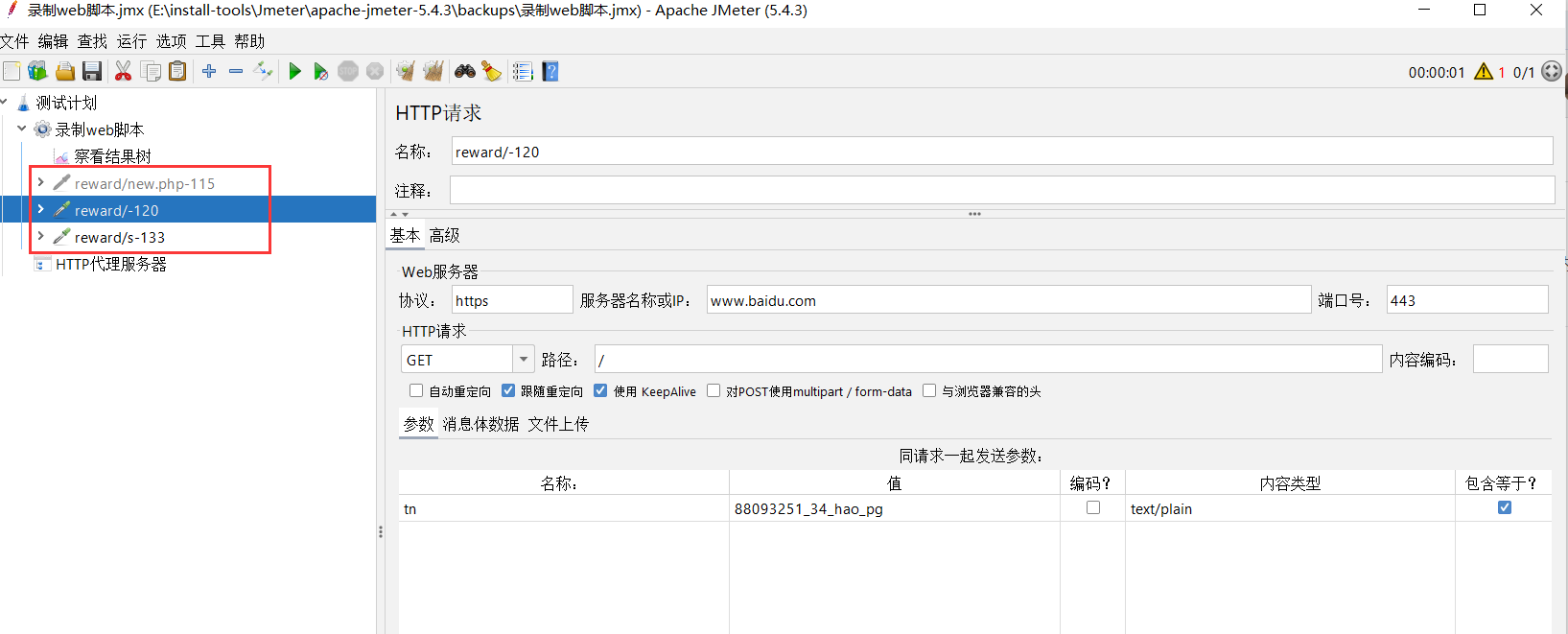Start the test with green play icon
This screenshot has height=634, width=1568.
coord(294,71)
